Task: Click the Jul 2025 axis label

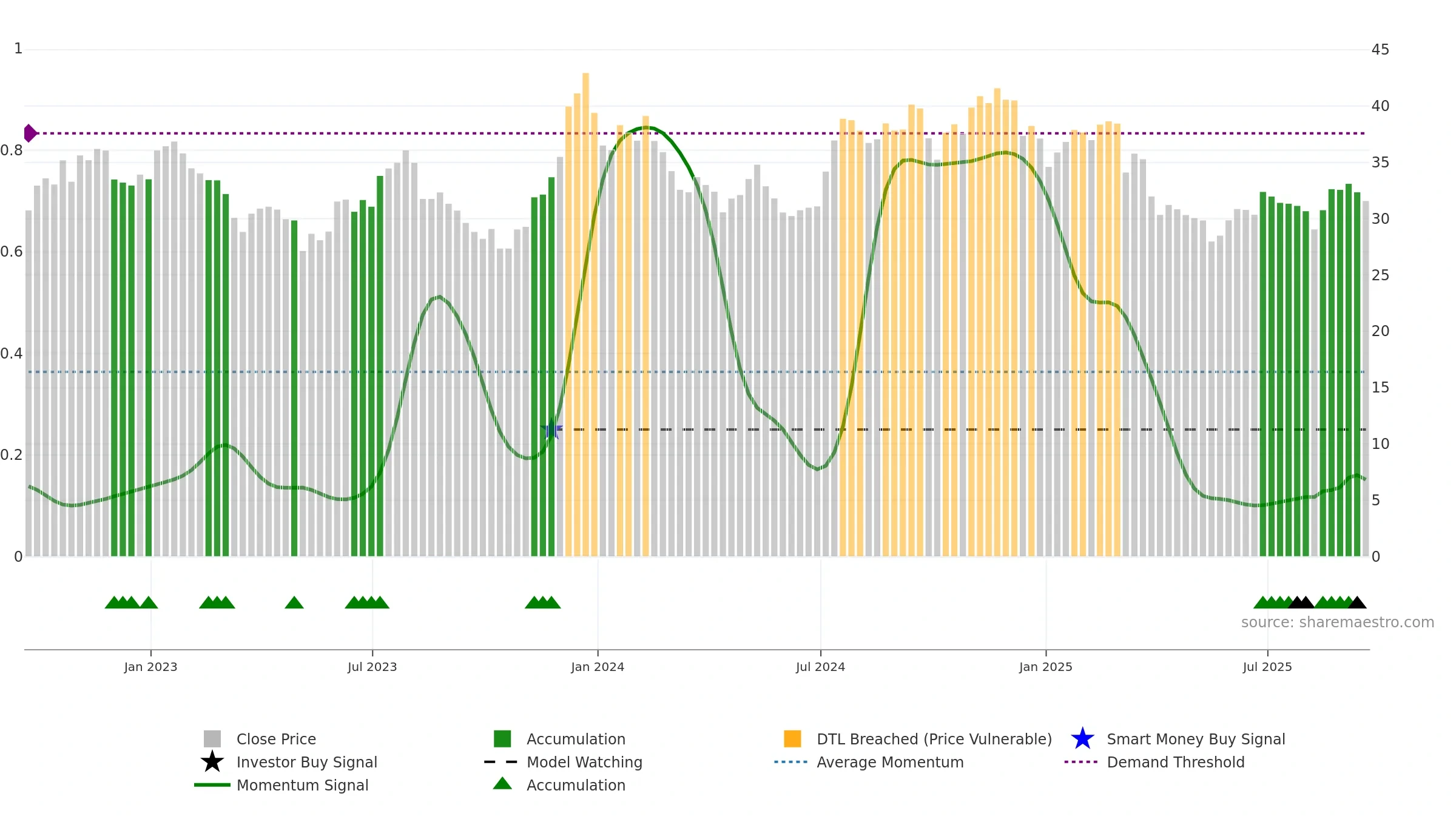Action: 1267,667
